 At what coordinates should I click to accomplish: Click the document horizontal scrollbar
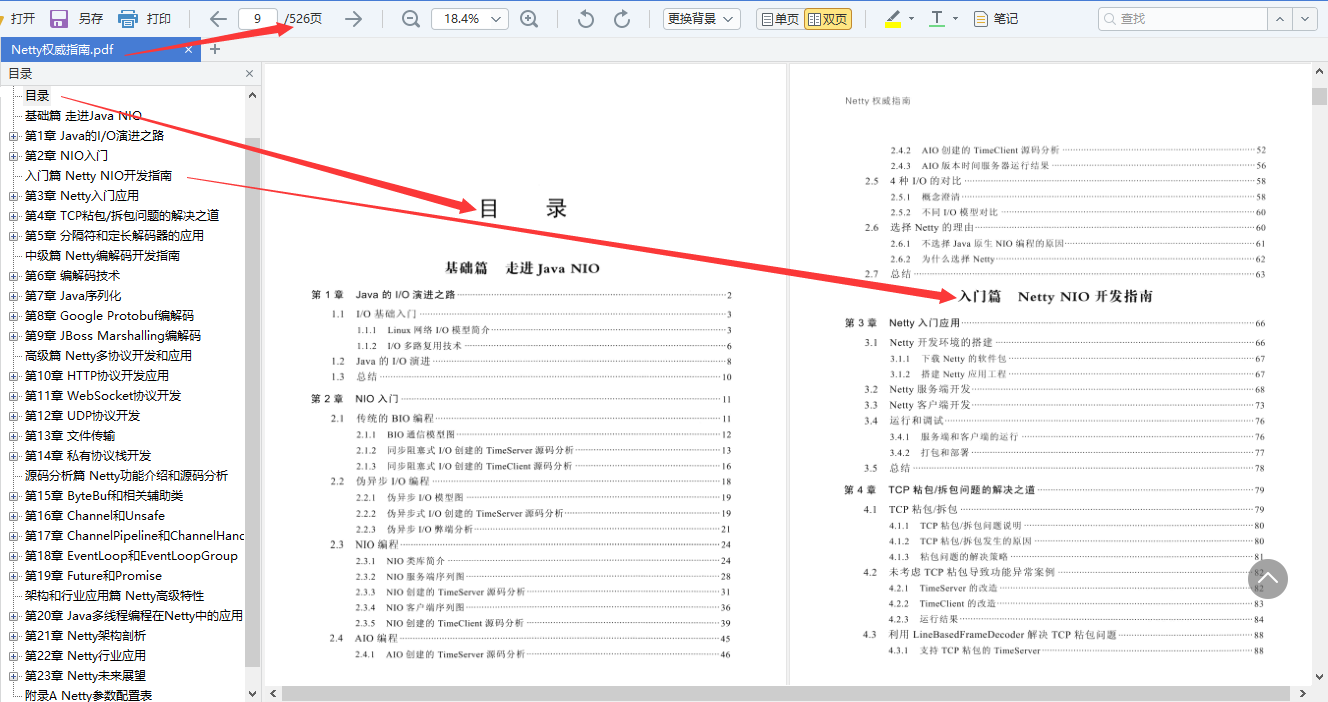click(x=786, y=693)
